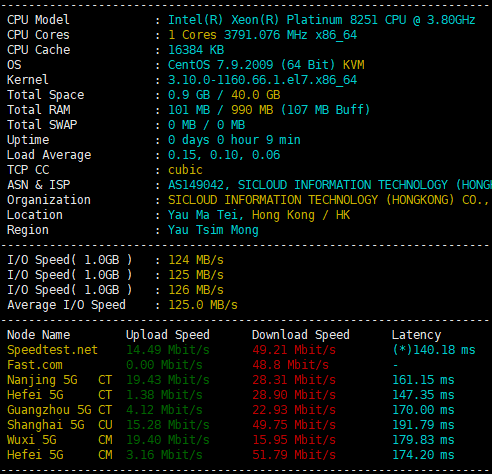
Task: Select the Average I/O Speed value 125.0 MB/s
Action: (x=203, y=305)
